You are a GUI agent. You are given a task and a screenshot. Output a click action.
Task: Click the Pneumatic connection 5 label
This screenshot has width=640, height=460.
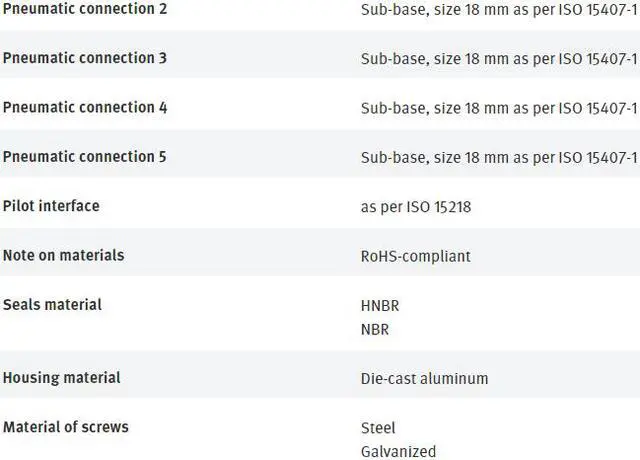85,157
